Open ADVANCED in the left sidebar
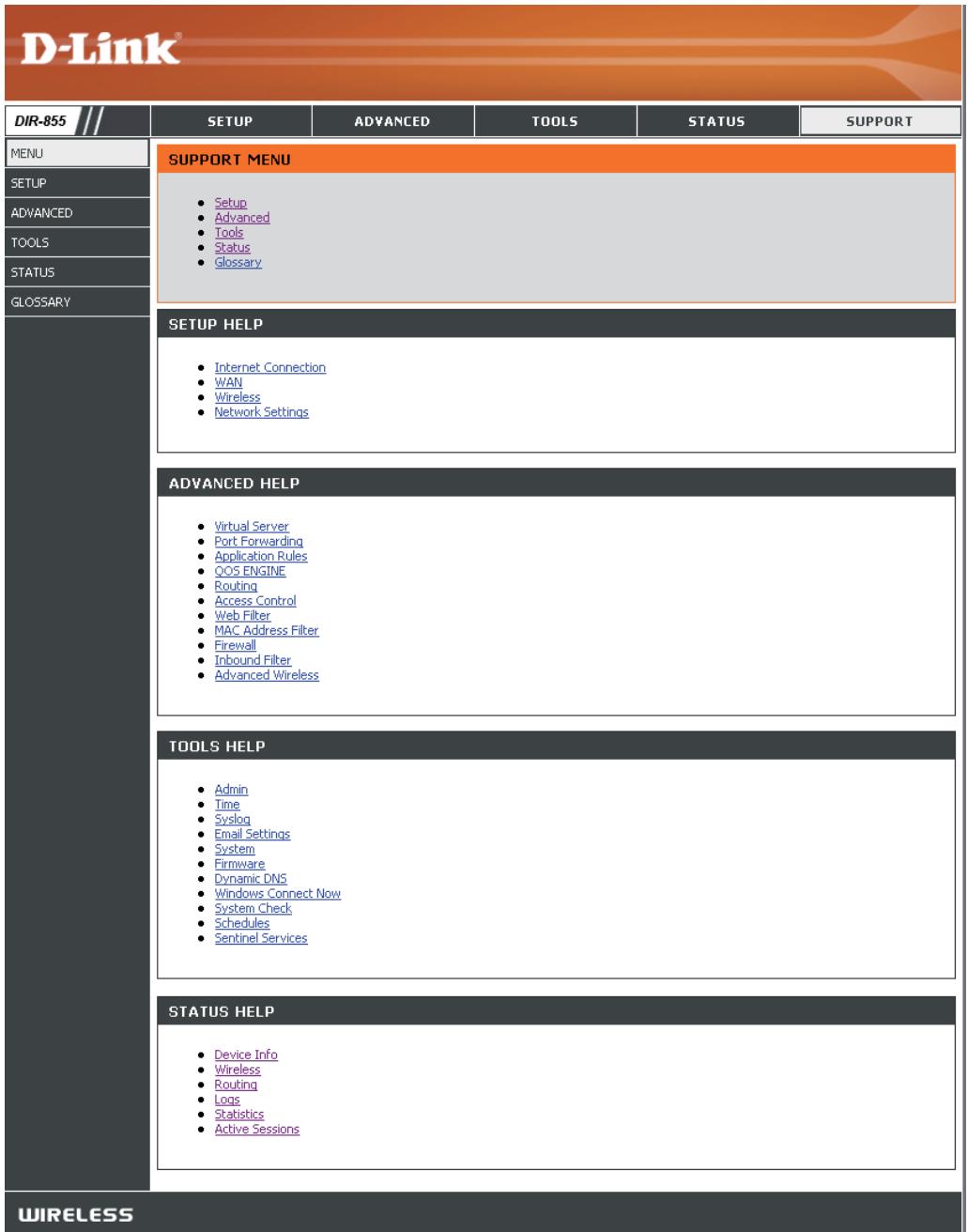 [76, 212]
